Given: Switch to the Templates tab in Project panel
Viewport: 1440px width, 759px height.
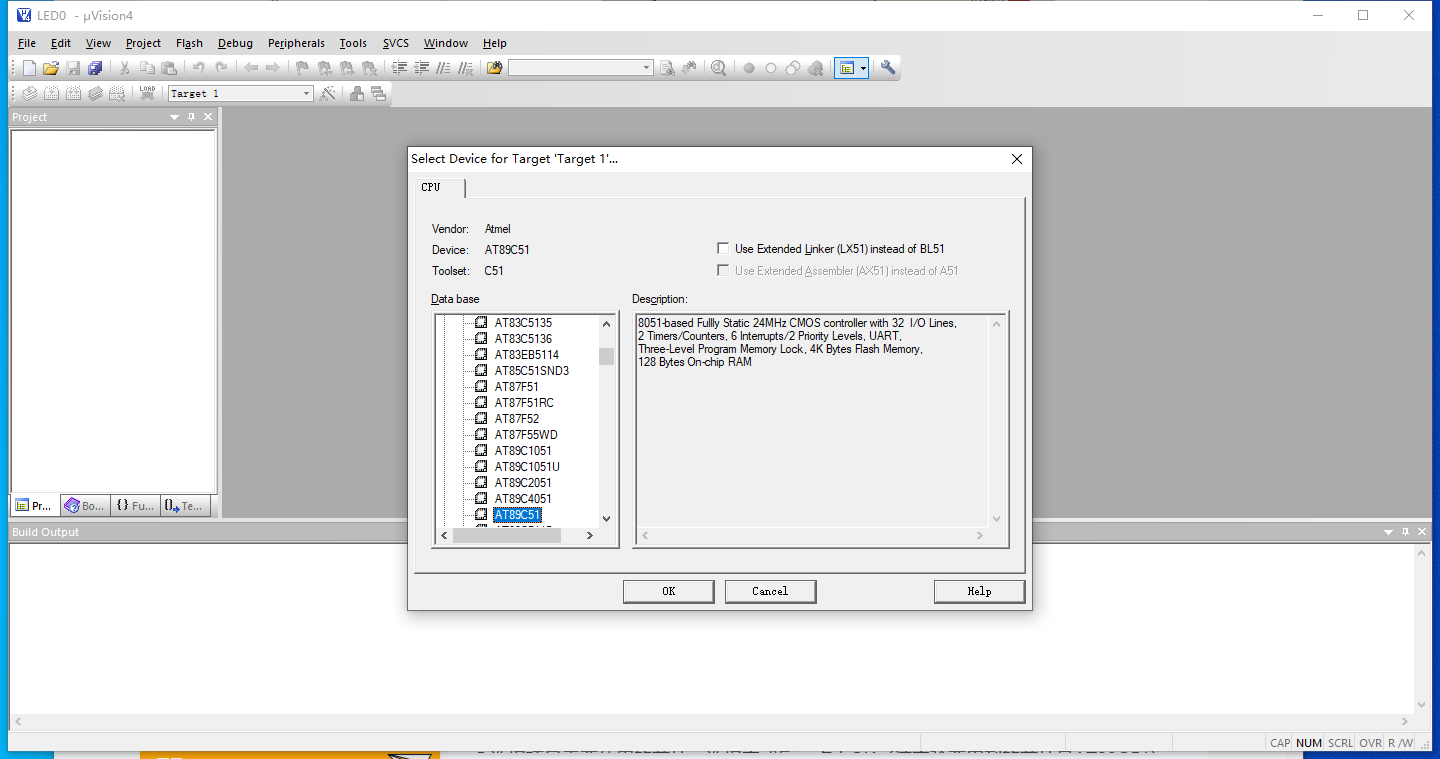Looking at the screenshot, I should point(184,506).
